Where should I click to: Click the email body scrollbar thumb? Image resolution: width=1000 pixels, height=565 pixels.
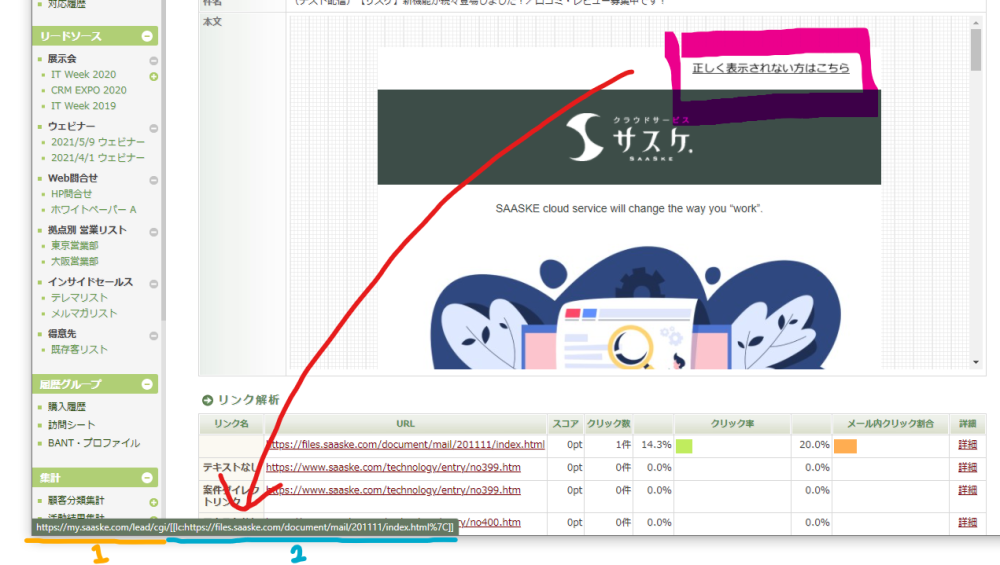(976, 50)
